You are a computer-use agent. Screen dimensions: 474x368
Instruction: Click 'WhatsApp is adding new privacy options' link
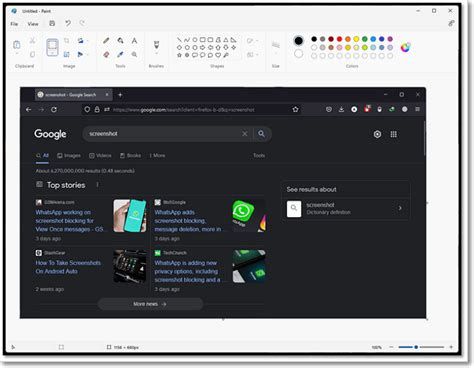coord(187,271)
